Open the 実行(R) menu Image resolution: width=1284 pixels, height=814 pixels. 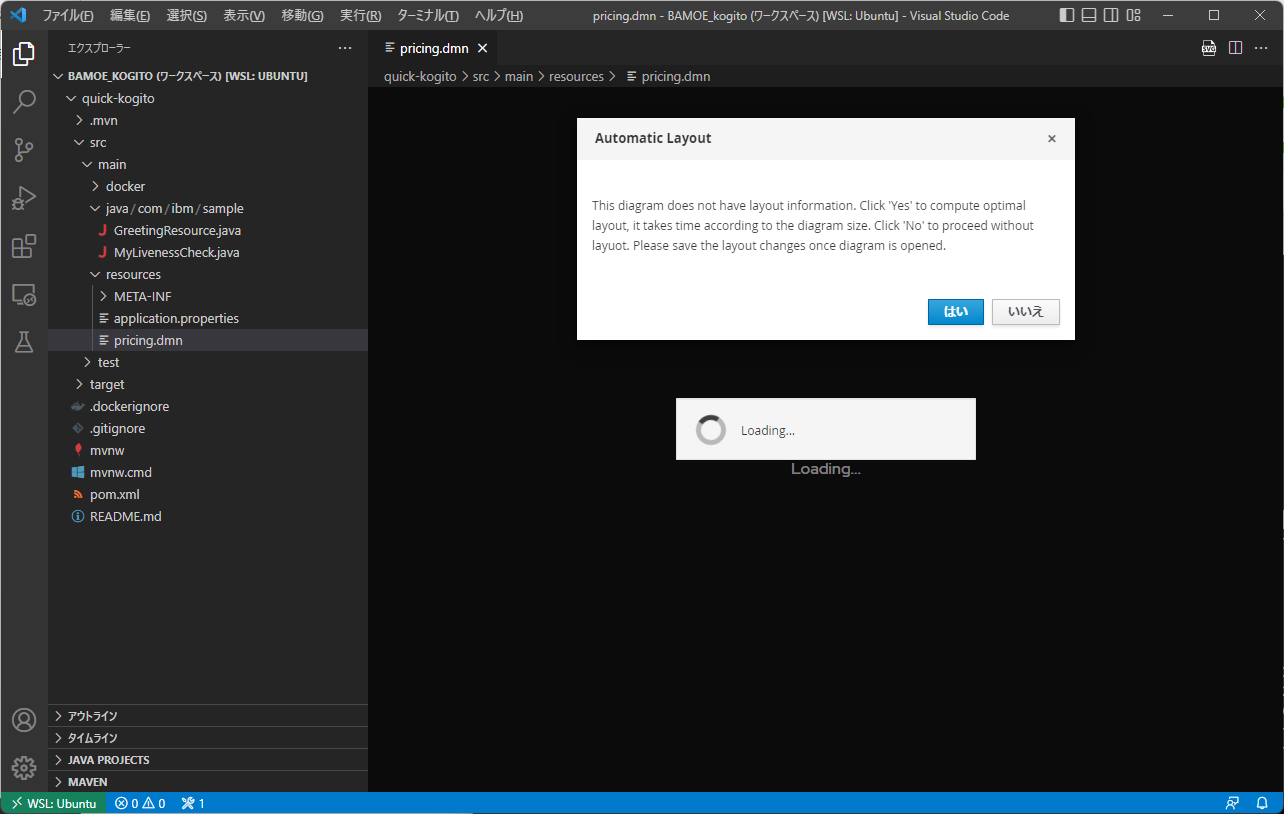point(360,15)
